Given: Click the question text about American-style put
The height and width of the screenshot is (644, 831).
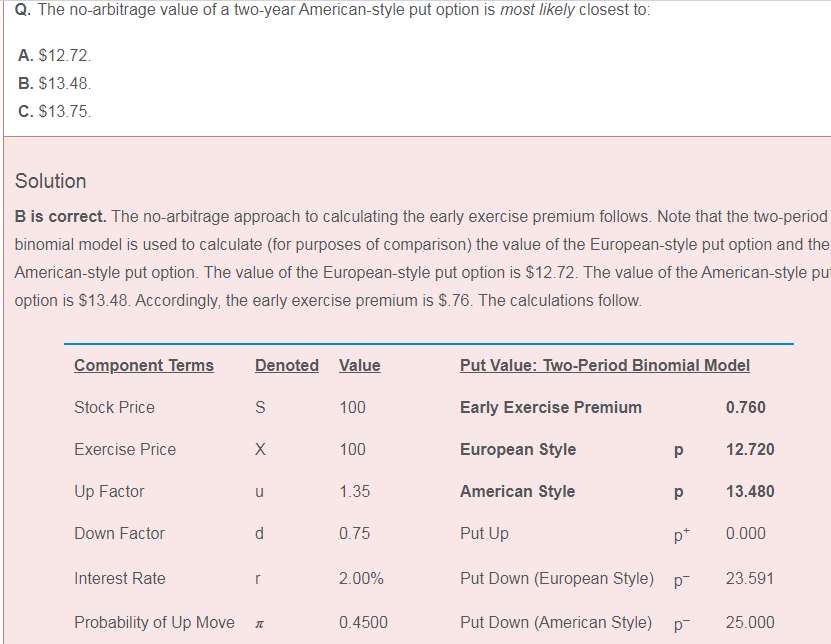Looking at the screenshot, I should point(333,10).
